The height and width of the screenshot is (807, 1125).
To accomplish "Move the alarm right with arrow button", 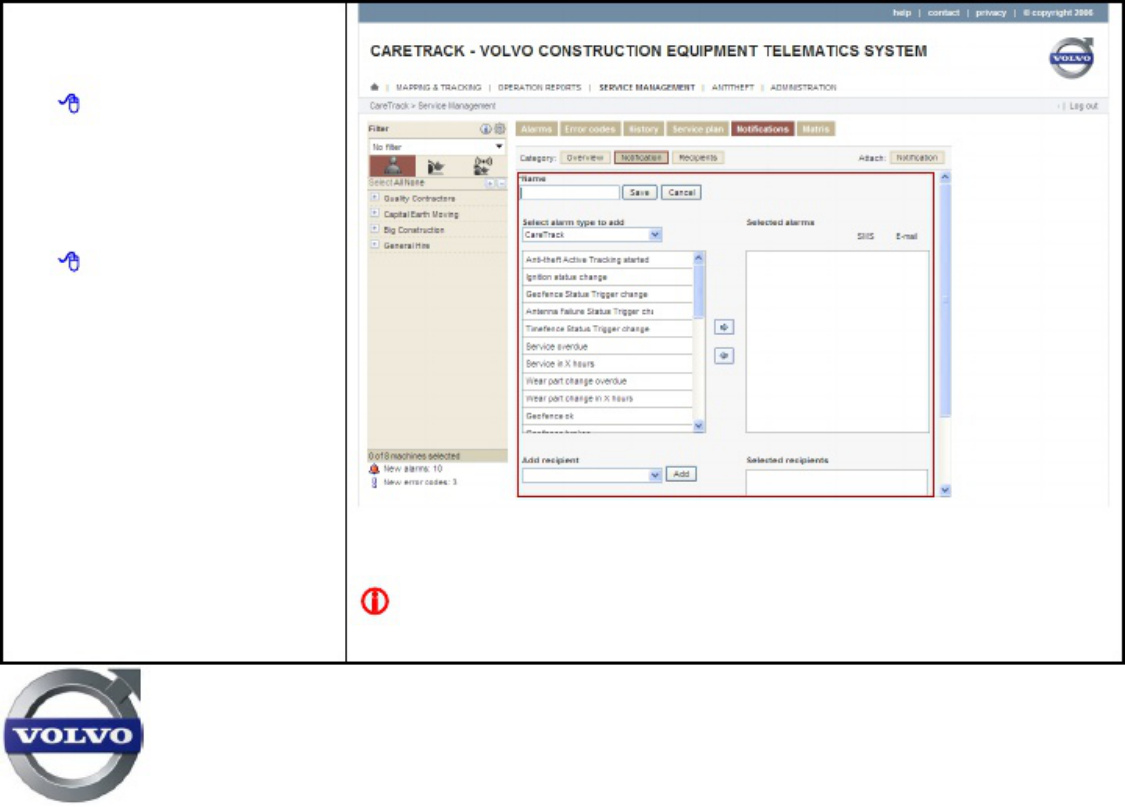I will tap(724, 327).
